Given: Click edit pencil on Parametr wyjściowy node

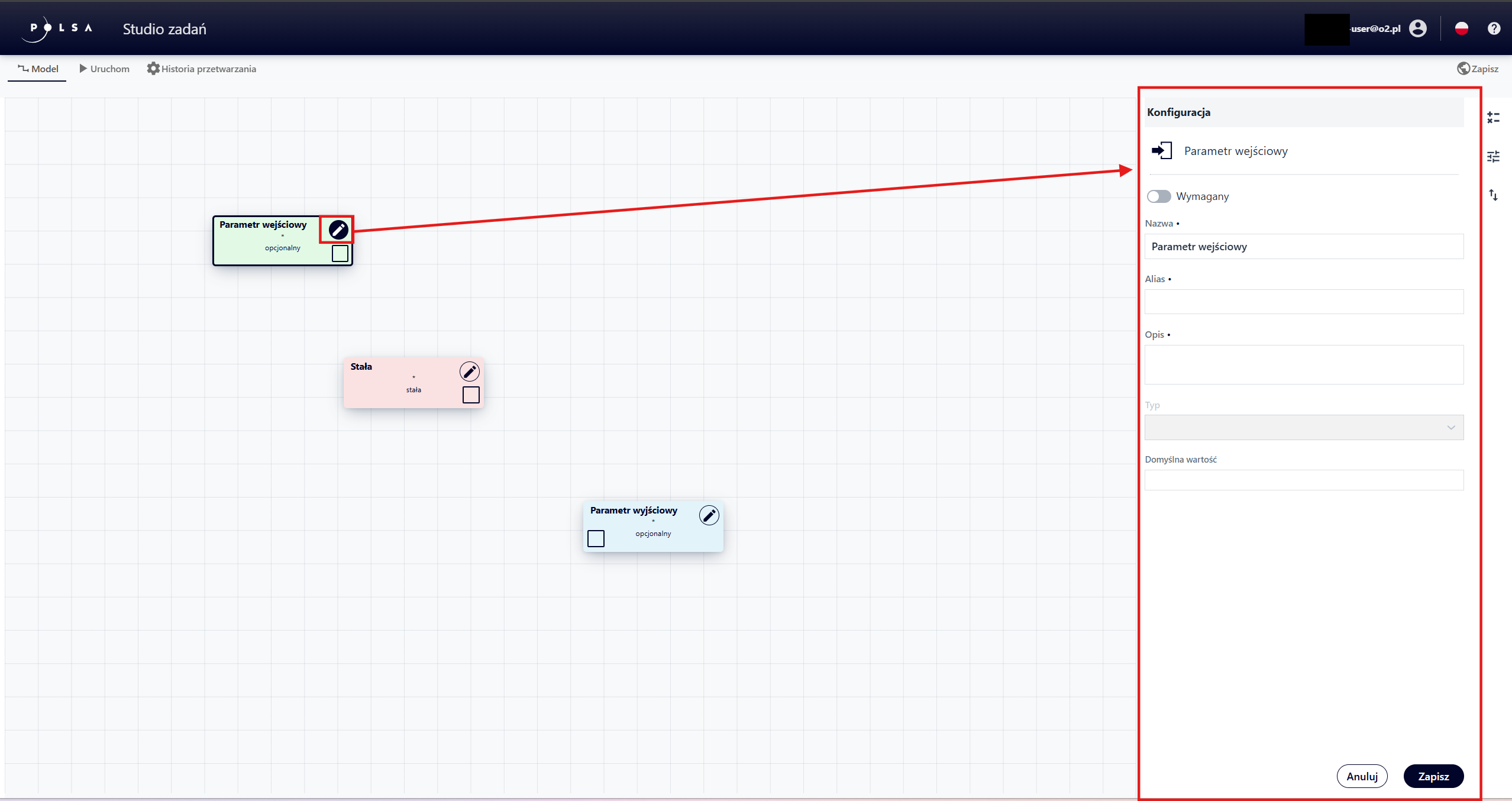Looking at the screenshot, I should tap(709, 515).
